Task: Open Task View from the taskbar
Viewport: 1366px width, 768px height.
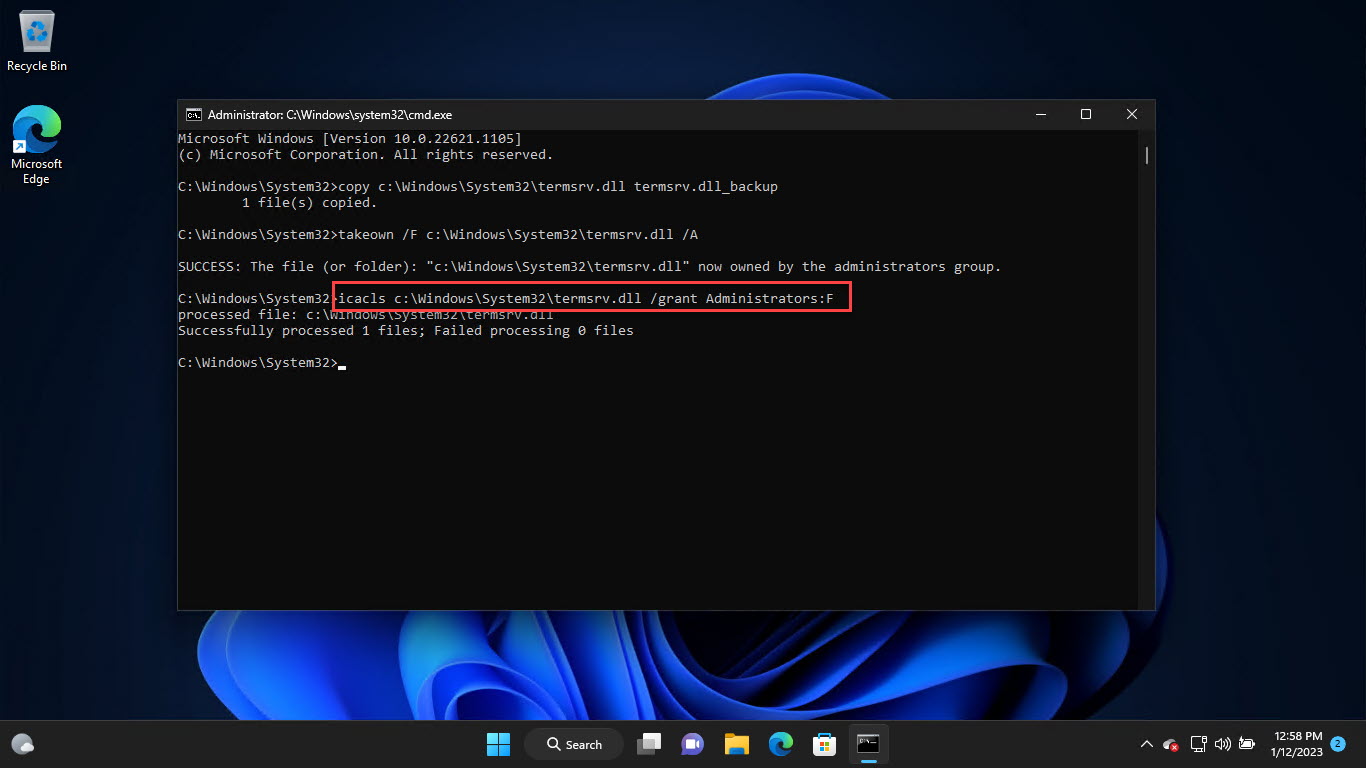Action: (x=651, y=744)
